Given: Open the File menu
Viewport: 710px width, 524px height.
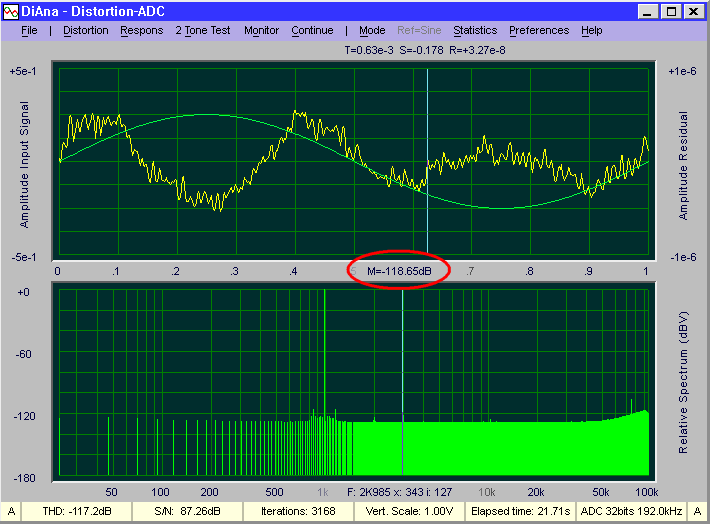Looking at the screenshot, I should point(29,31).
